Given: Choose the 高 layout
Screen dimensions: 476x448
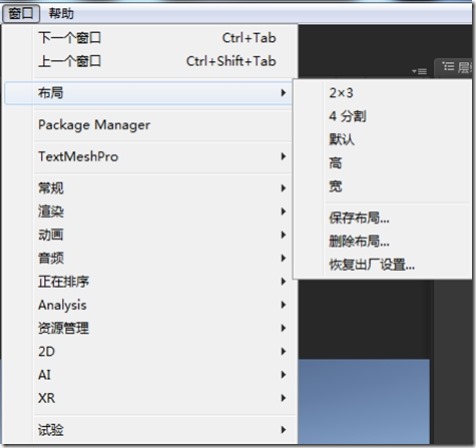Looking at the screenshot, I should pyautogui.click(x=383, y=163).
